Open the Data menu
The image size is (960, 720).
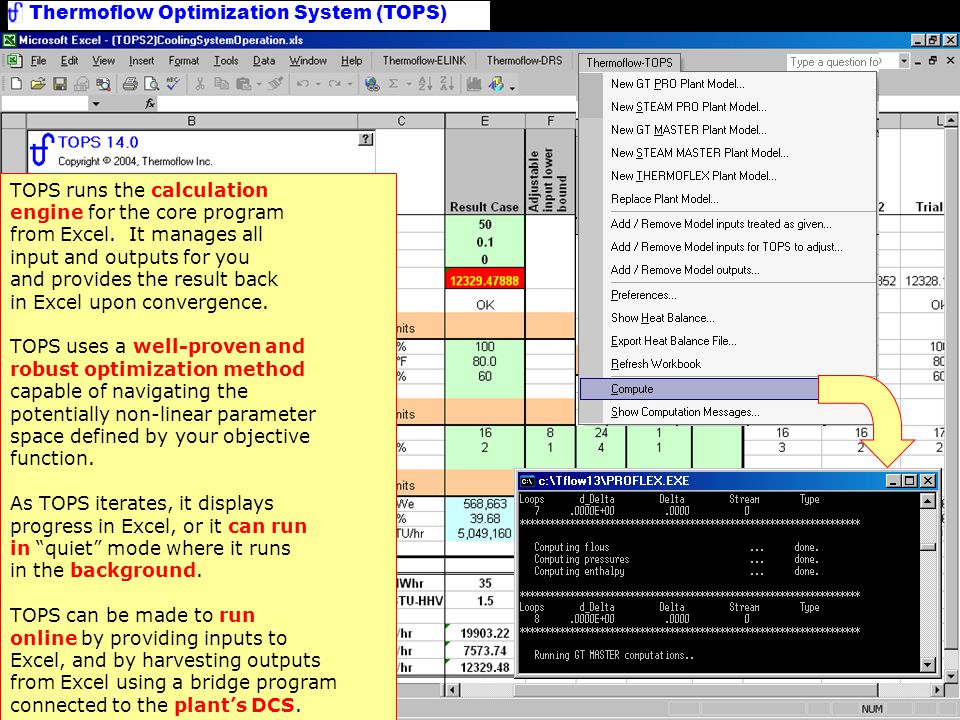point(264,61)
